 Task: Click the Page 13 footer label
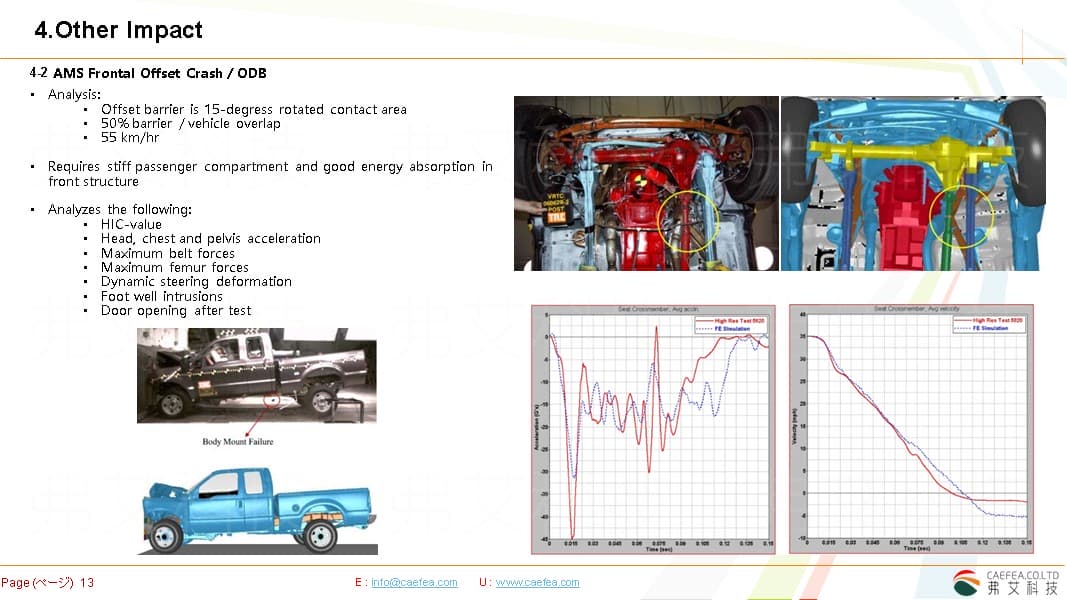(47, 582)
